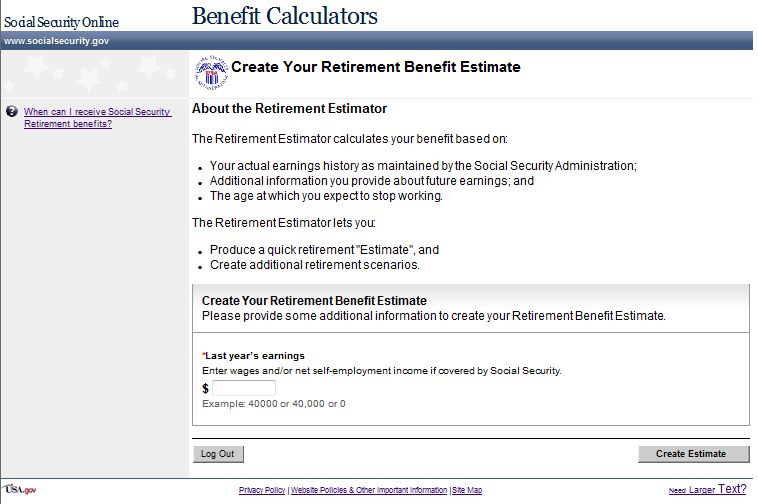Click the www.socialsecurity.gov address text
The width and height of the screenshot is (758, 504).
pos(57,41)
